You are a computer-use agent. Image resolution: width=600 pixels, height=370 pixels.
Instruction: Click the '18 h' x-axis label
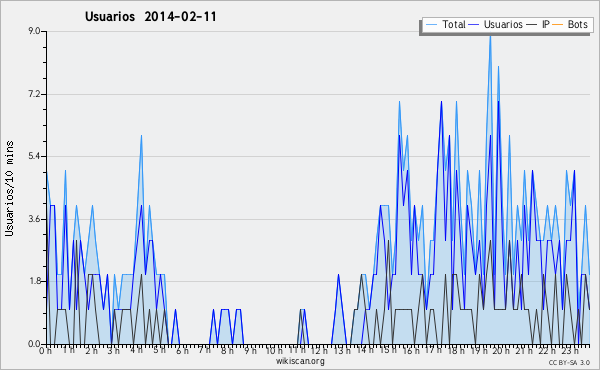pyautogui.click(x=456, y=351)
